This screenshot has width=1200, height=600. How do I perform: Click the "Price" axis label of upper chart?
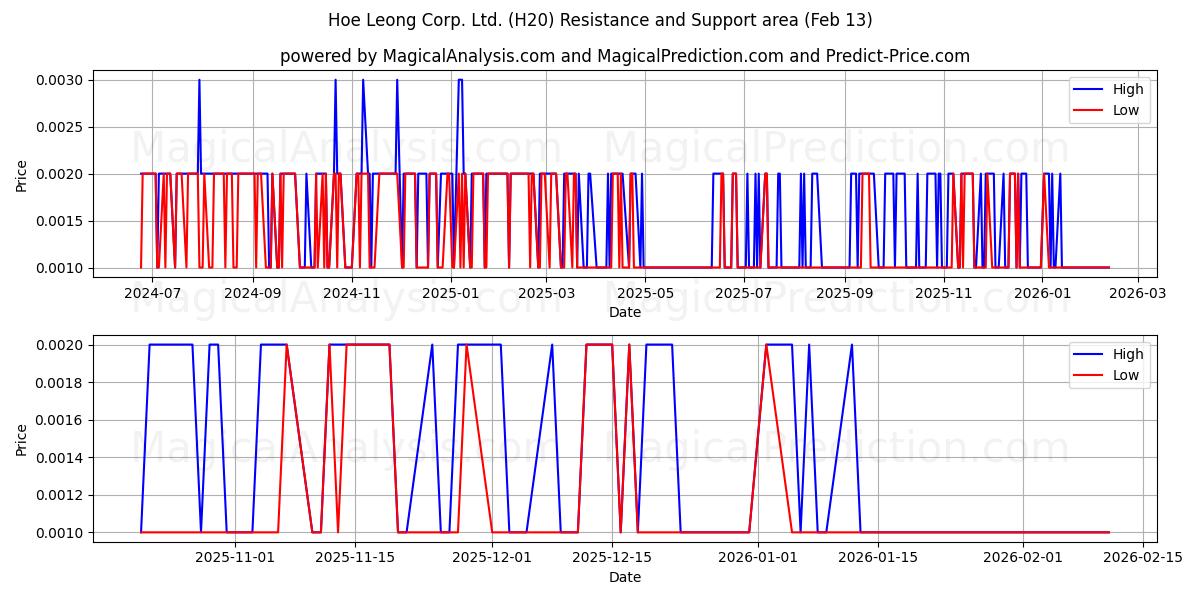tap(22, 174)
